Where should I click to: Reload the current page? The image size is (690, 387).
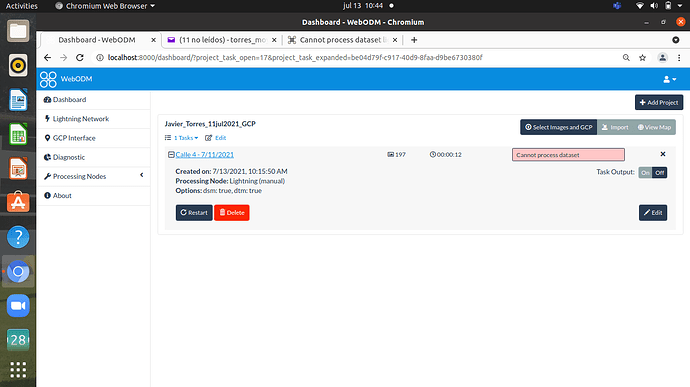click(80, 58)
